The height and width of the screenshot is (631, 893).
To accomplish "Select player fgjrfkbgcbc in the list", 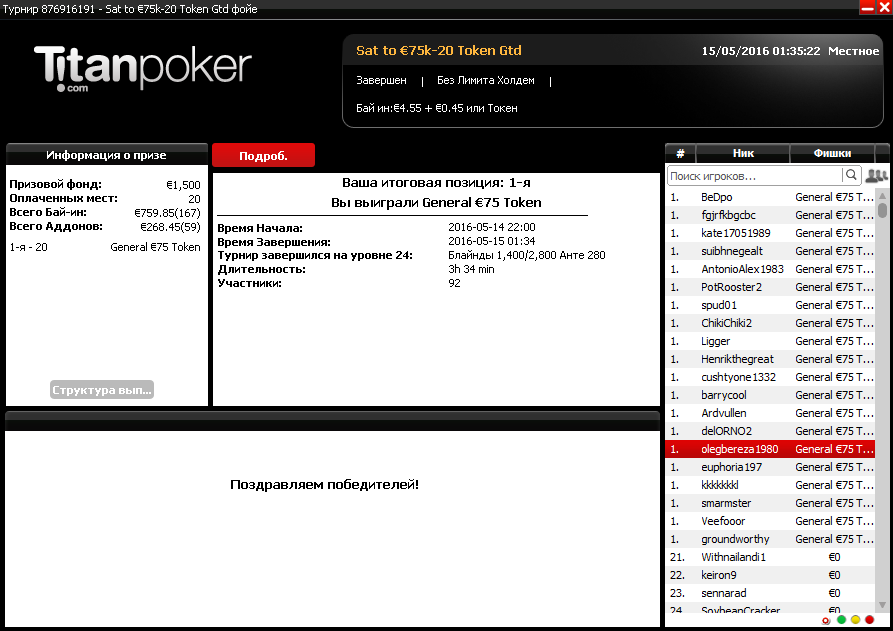I will click(x=770, y=215).
